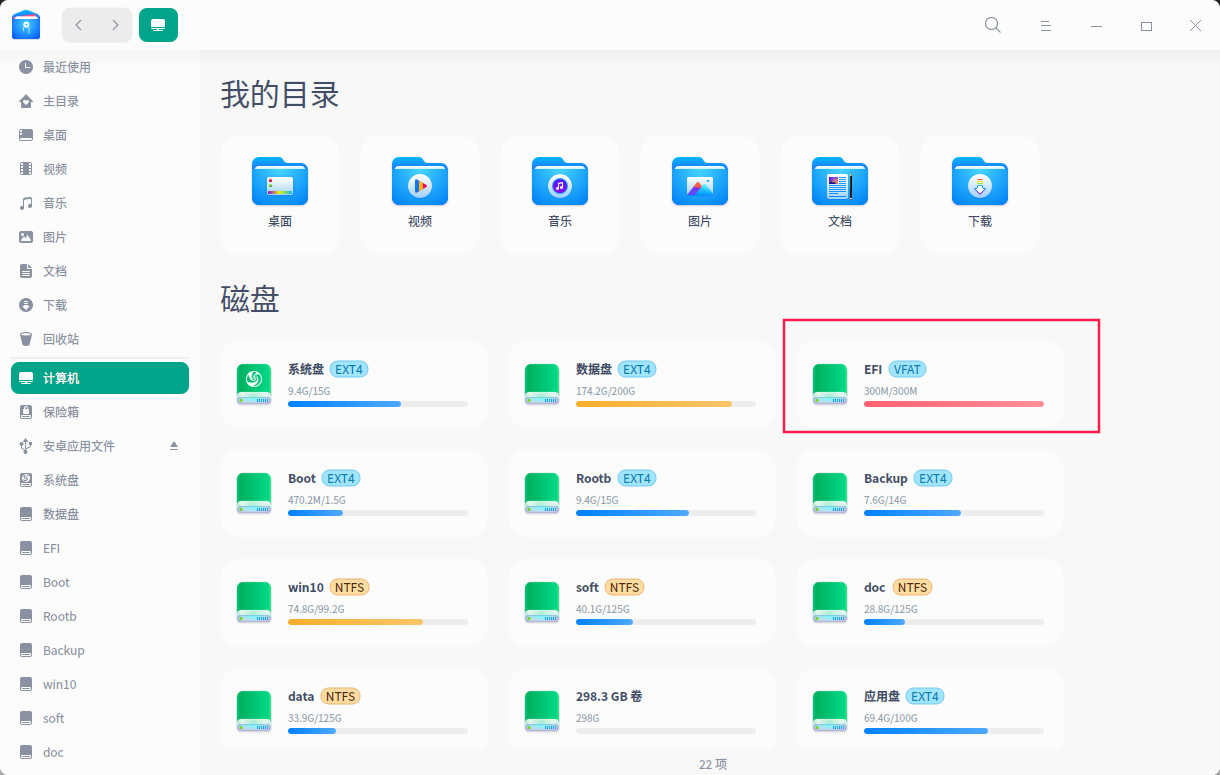
Task: Open the 下载 folder in 我的目录
Action: pos(980,194)
